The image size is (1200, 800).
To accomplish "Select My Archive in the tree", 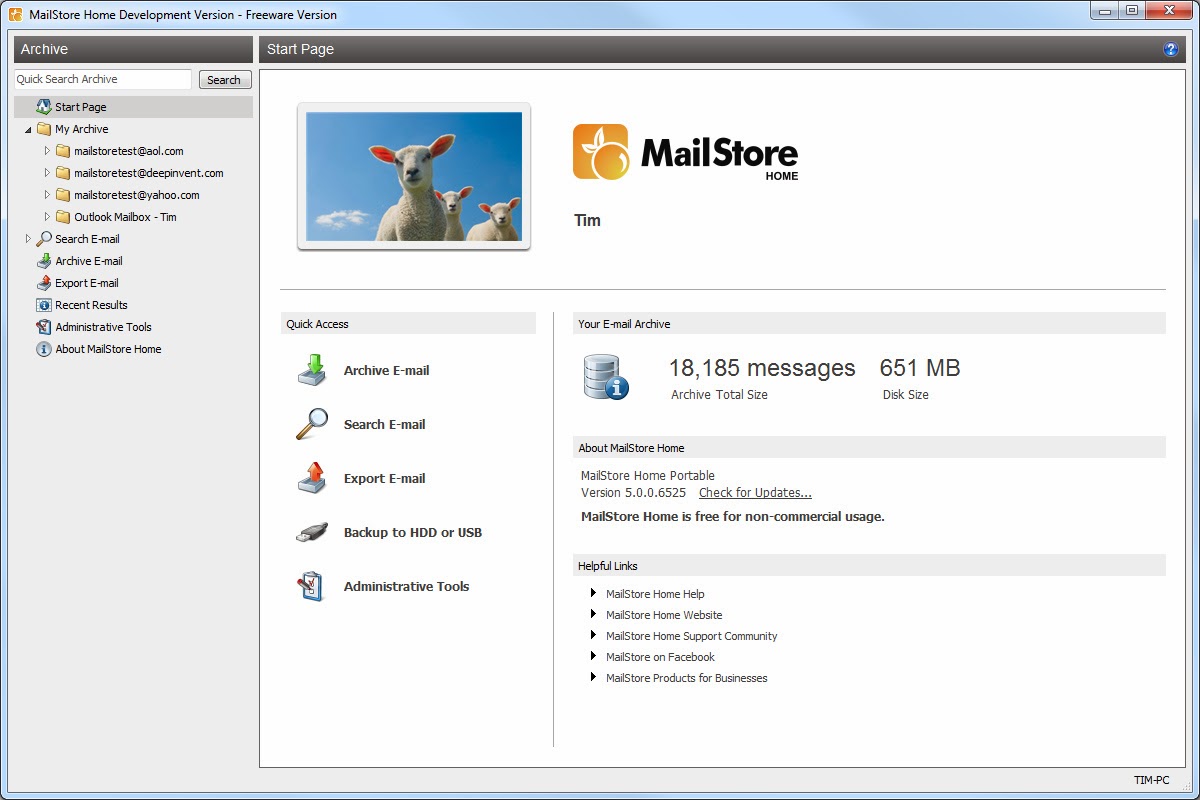I will [81, 129].
